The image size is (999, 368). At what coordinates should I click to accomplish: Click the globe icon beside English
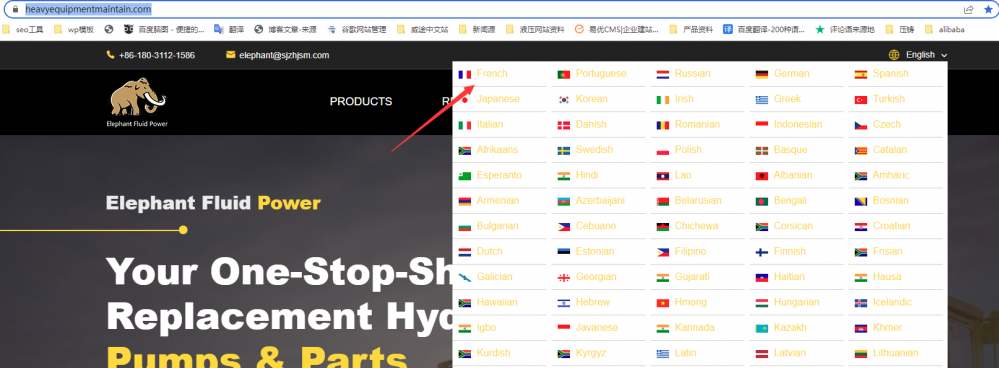coord(894,55)
